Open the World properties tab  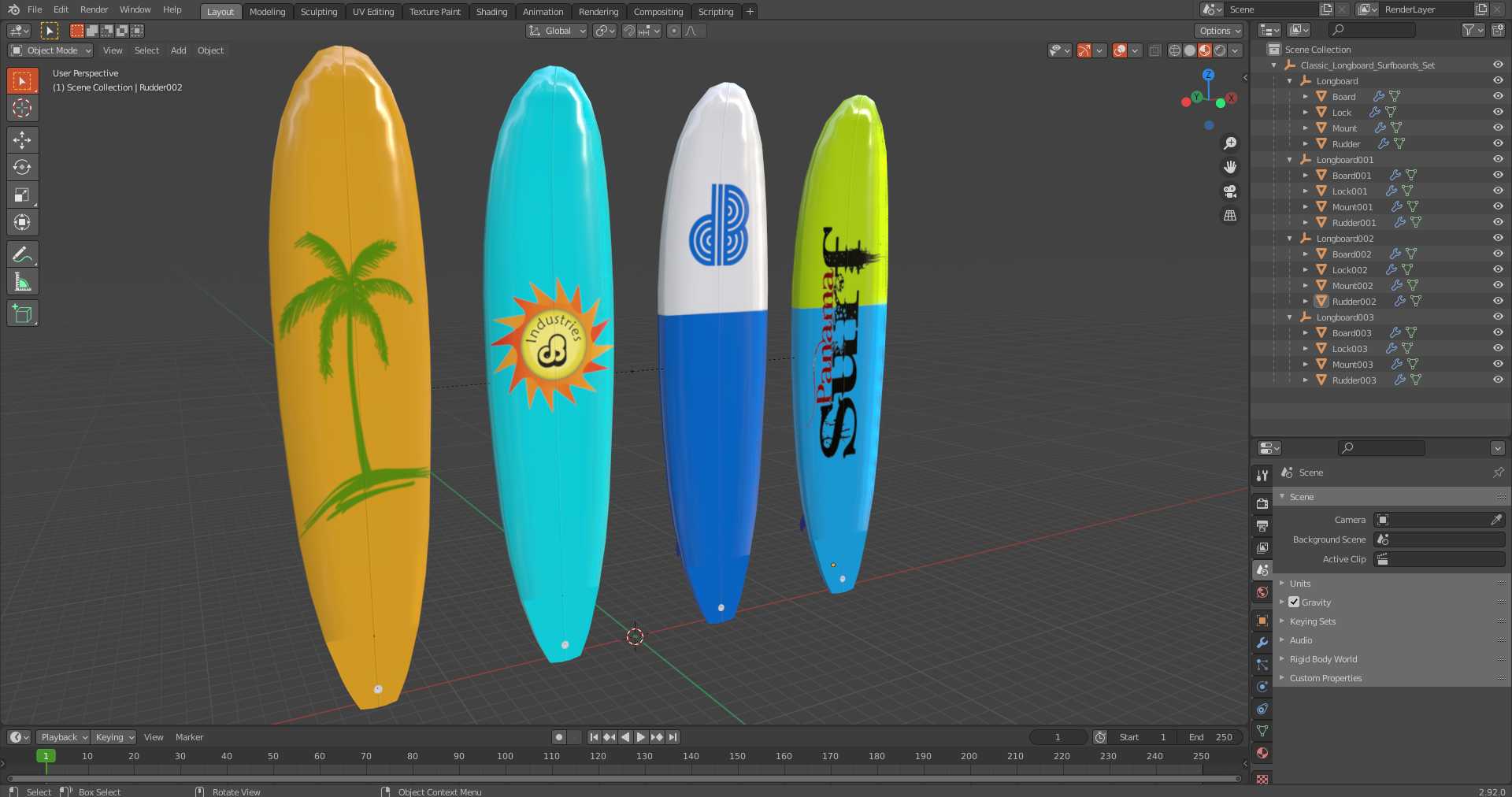coord(1262,592)
